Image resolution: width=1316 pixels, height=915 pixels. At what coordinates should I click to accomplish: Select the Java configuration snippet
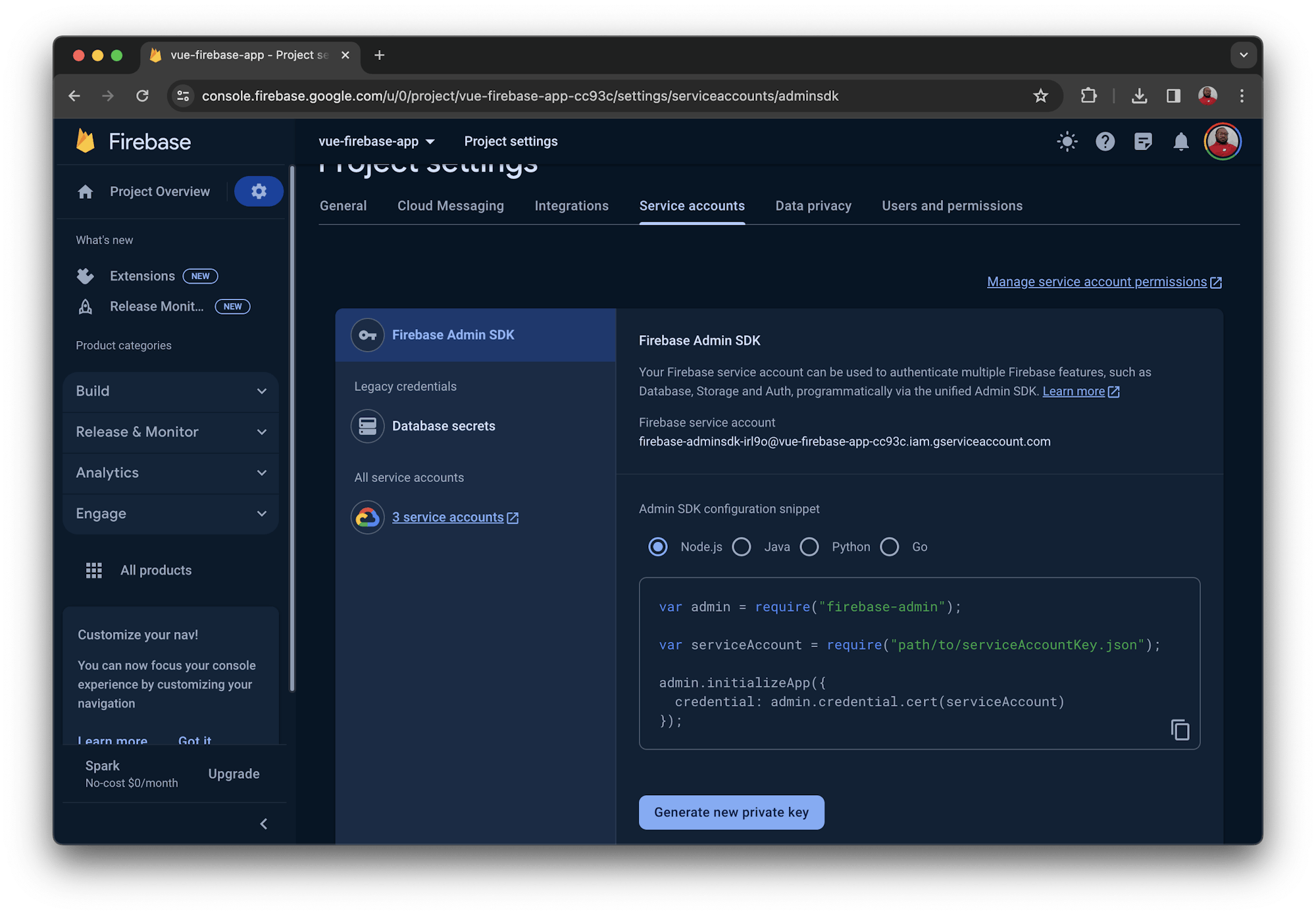[742, 546]
